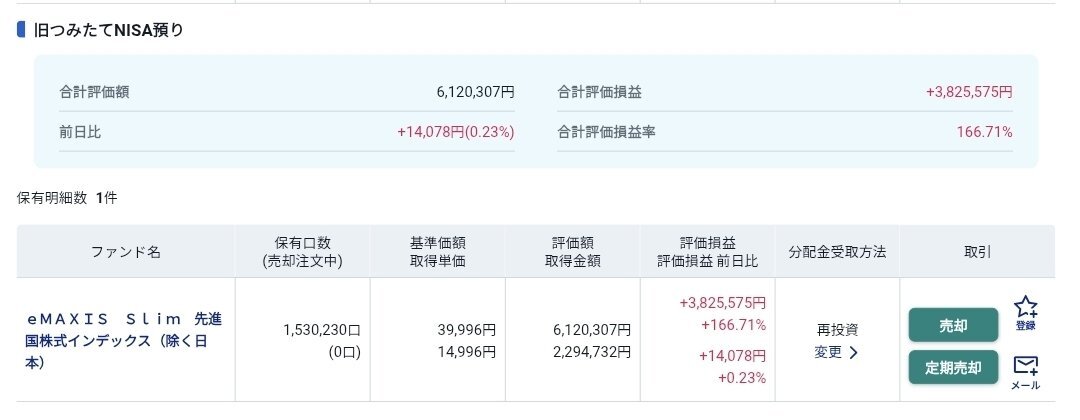Screen dimensions: 1080x420
Task: Select the summary 前日比 value +14,078円(0.23%)
Action: tap(455, 132)
